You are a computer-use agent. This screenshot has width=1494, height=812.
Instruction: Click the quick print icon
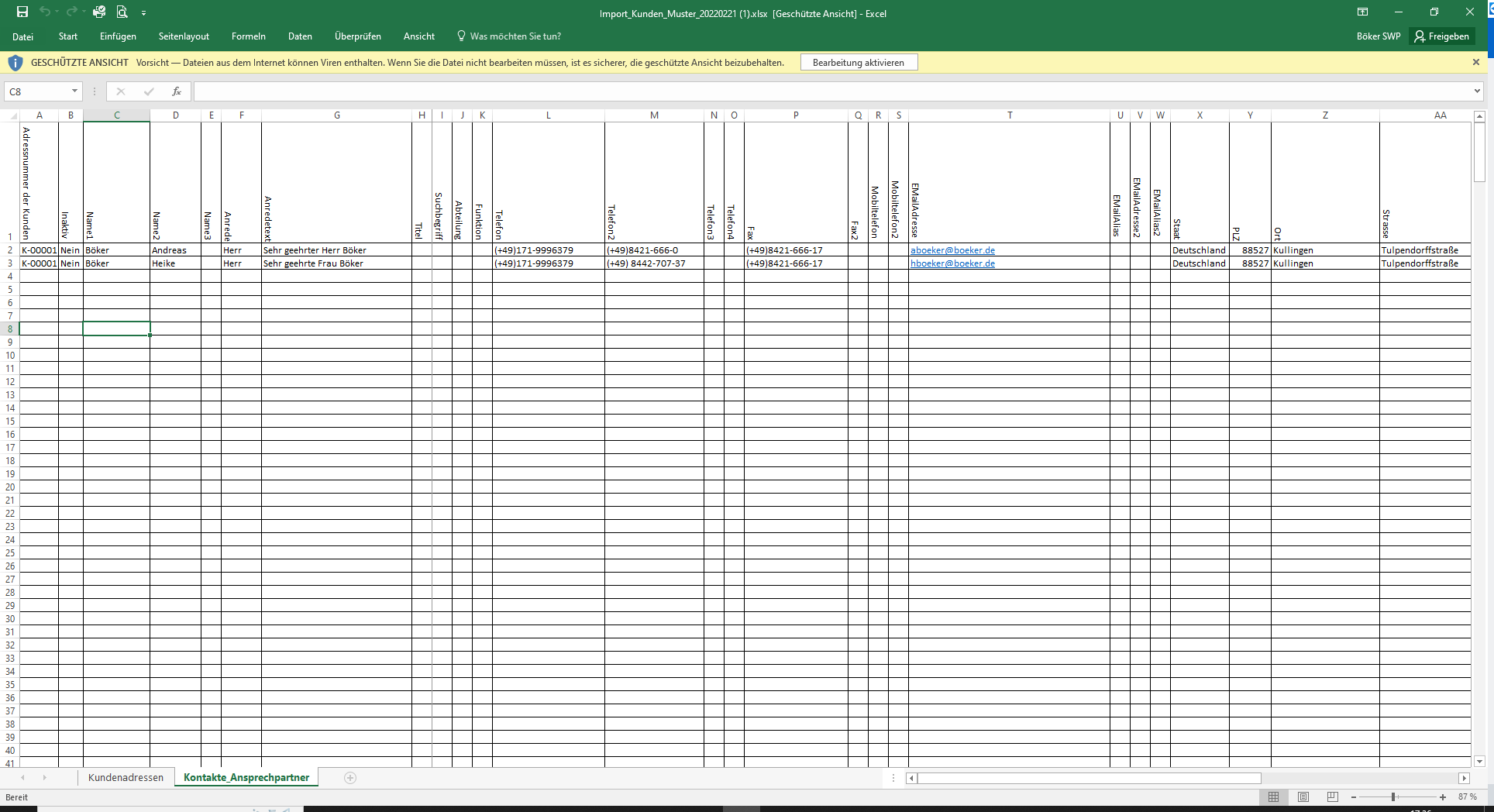coord(98,12)
